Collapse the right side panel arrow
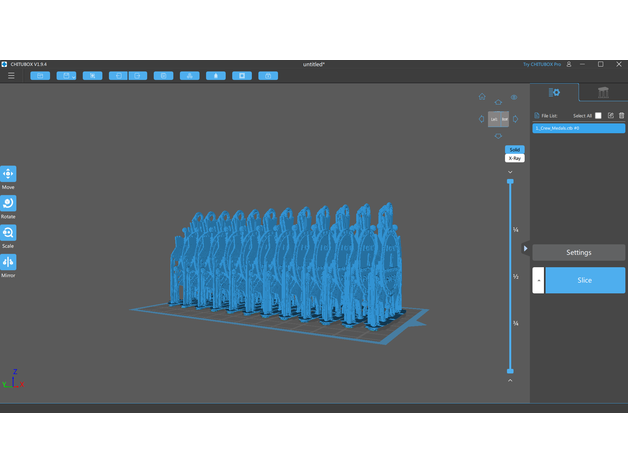This screenshot has width=628, height=472. 526,248
